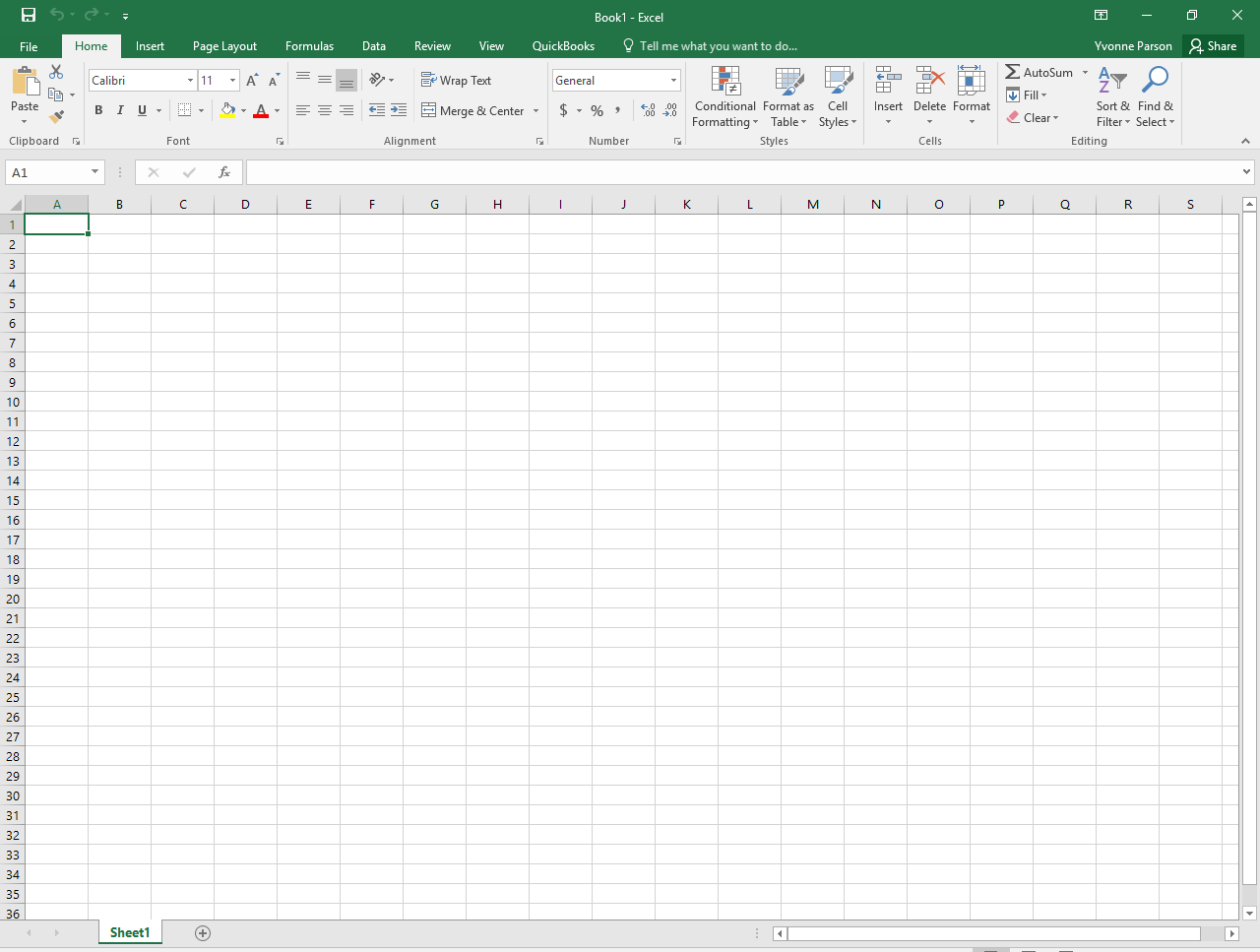1260x952 pixels.
Task: Click in Tell me what you want to do box
Action: (718, 46)
